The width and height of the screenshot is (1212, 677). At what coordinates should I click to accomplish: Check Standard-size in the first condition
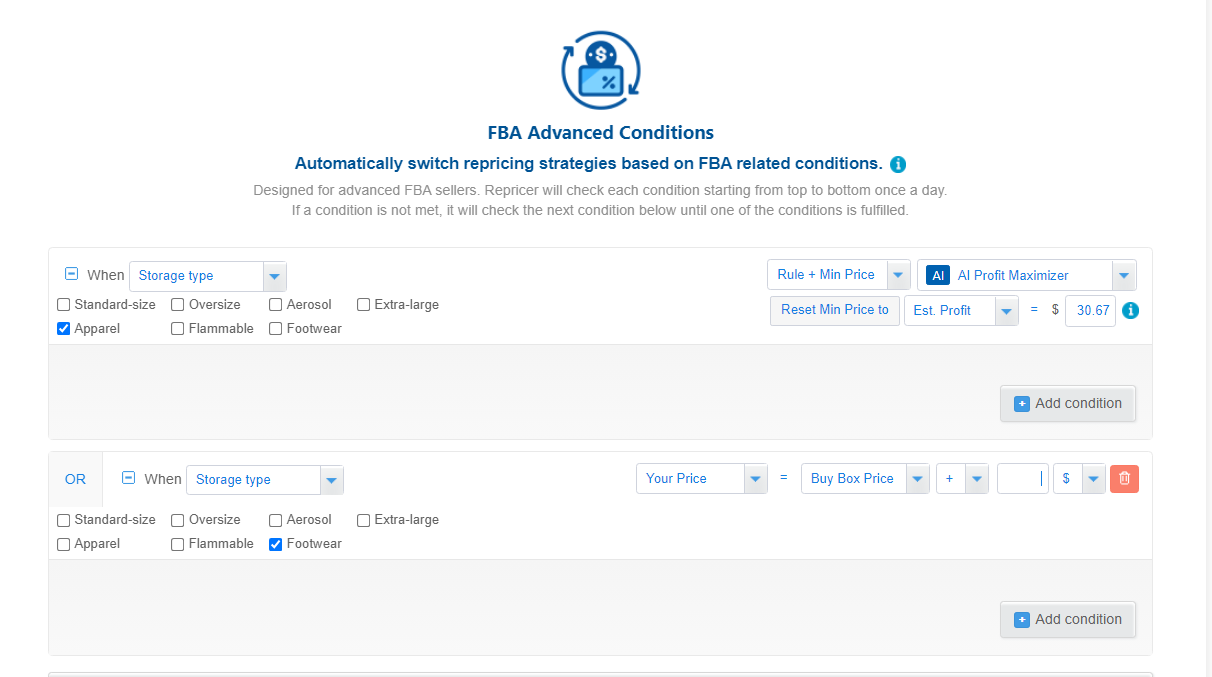pos(64,305)
